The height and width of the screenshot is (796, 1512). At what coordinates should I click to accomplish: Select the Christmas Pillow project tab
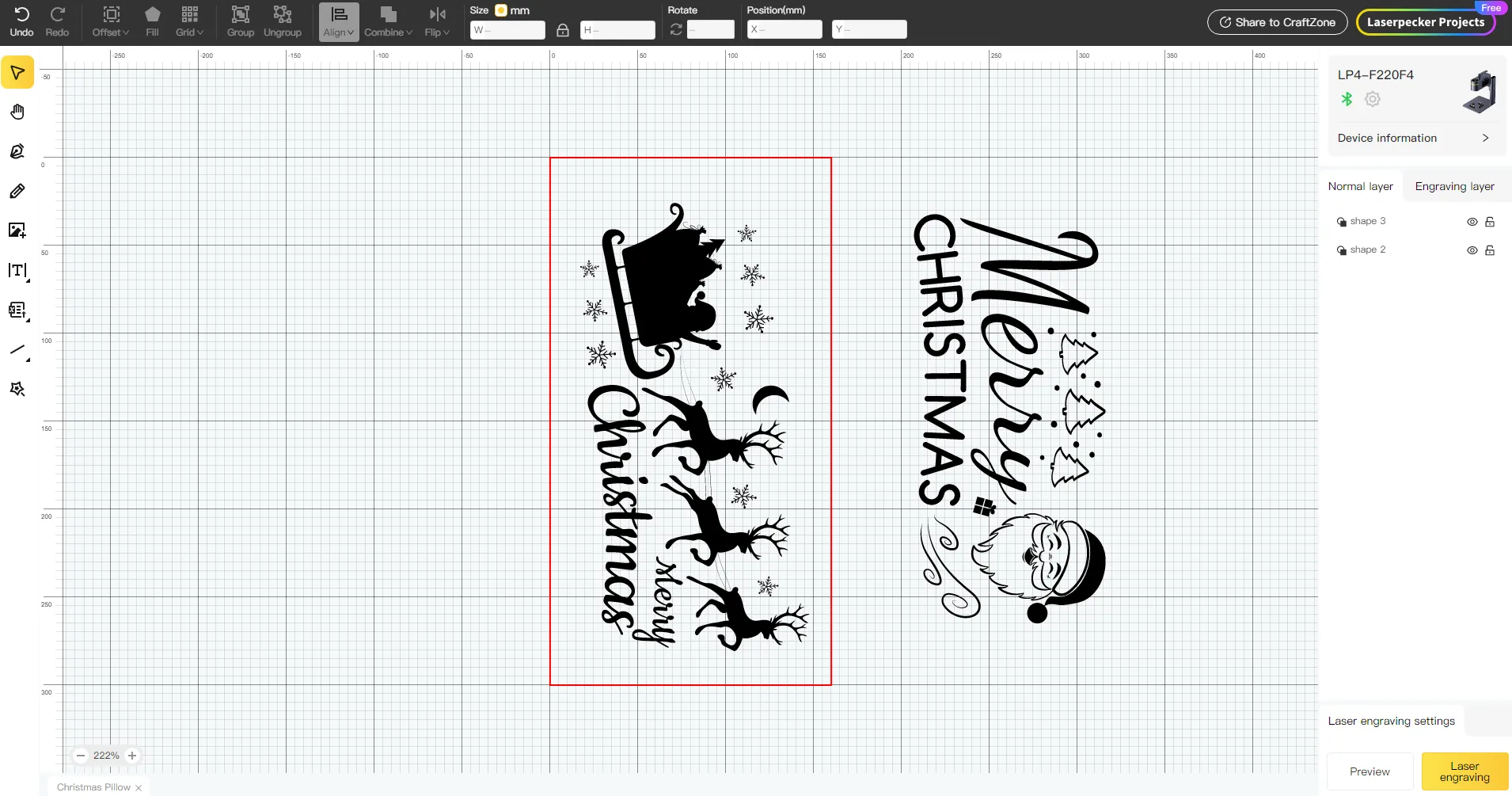coord(93,787)
